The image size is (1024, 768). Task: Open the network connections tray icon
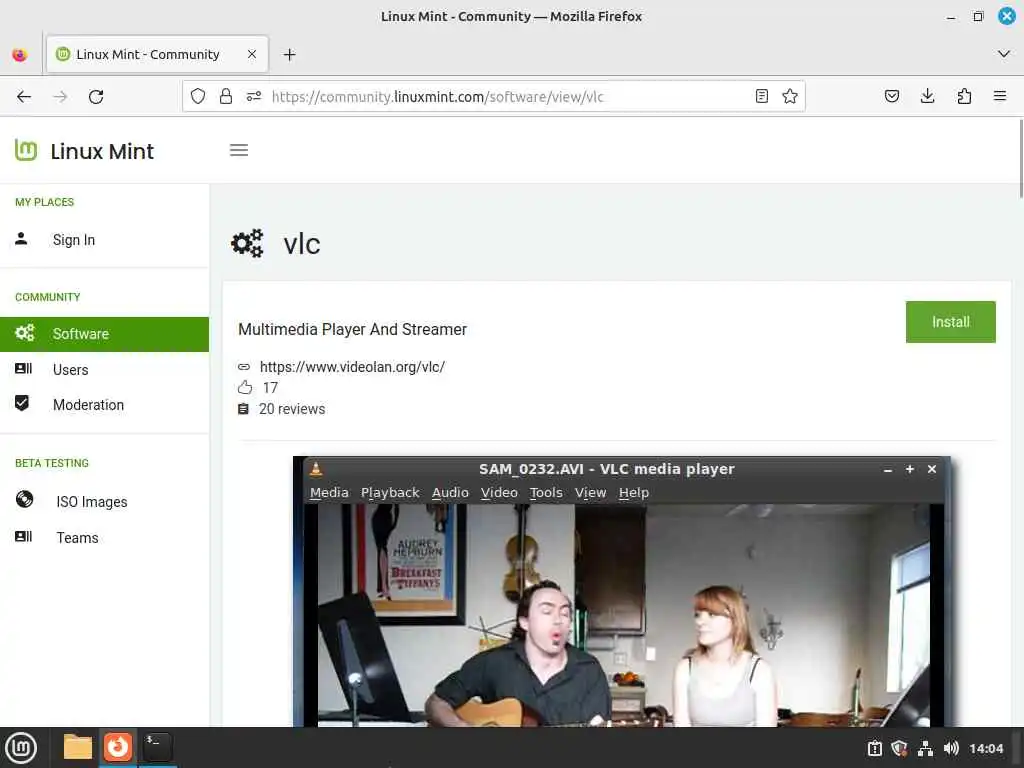[x=925, y=748]
